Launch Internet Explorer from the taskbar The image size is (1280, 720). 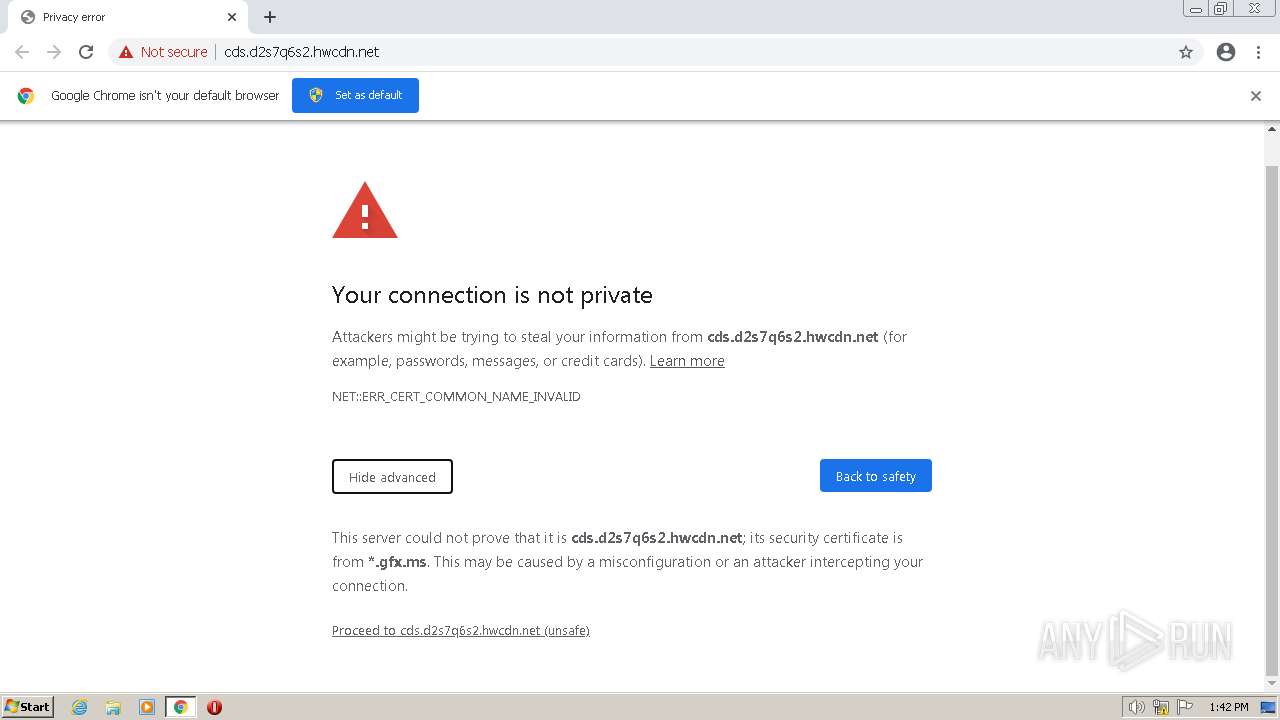[x=80, y=707]
